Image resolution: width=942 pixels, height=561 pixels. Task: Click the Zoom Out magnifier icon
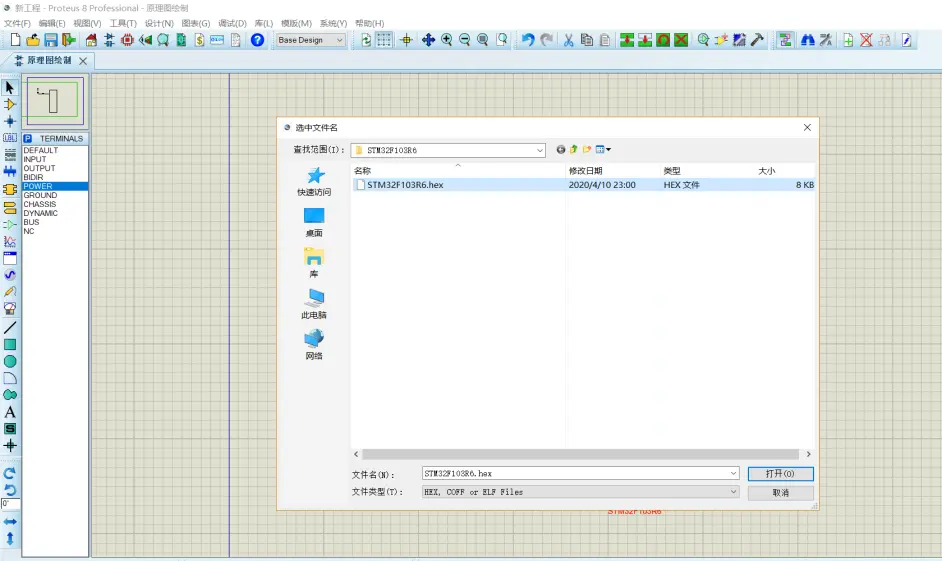click(464, 40)
